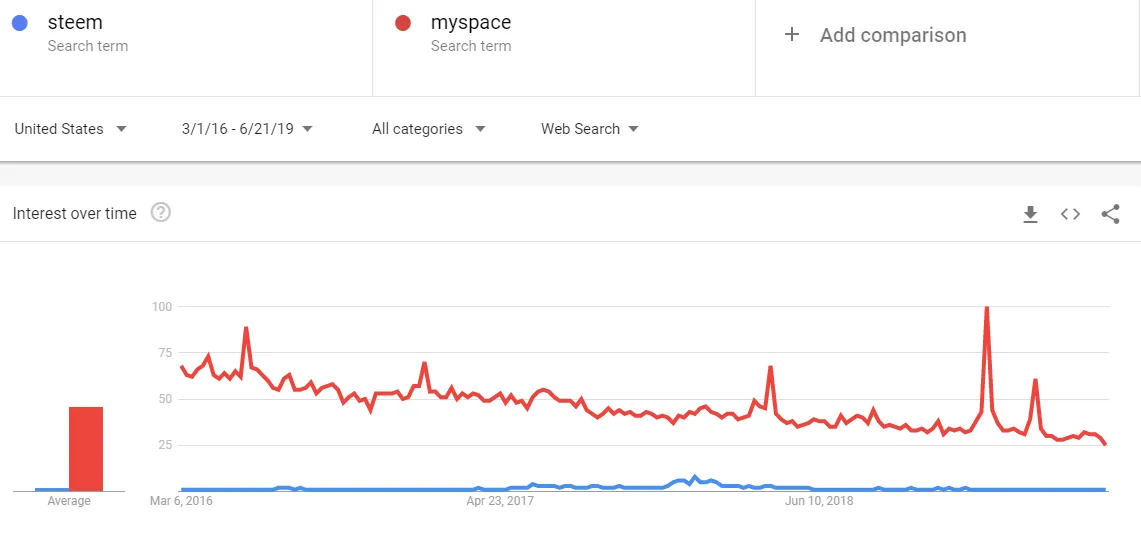Open the Interest over time help icon

coord(161,213)
